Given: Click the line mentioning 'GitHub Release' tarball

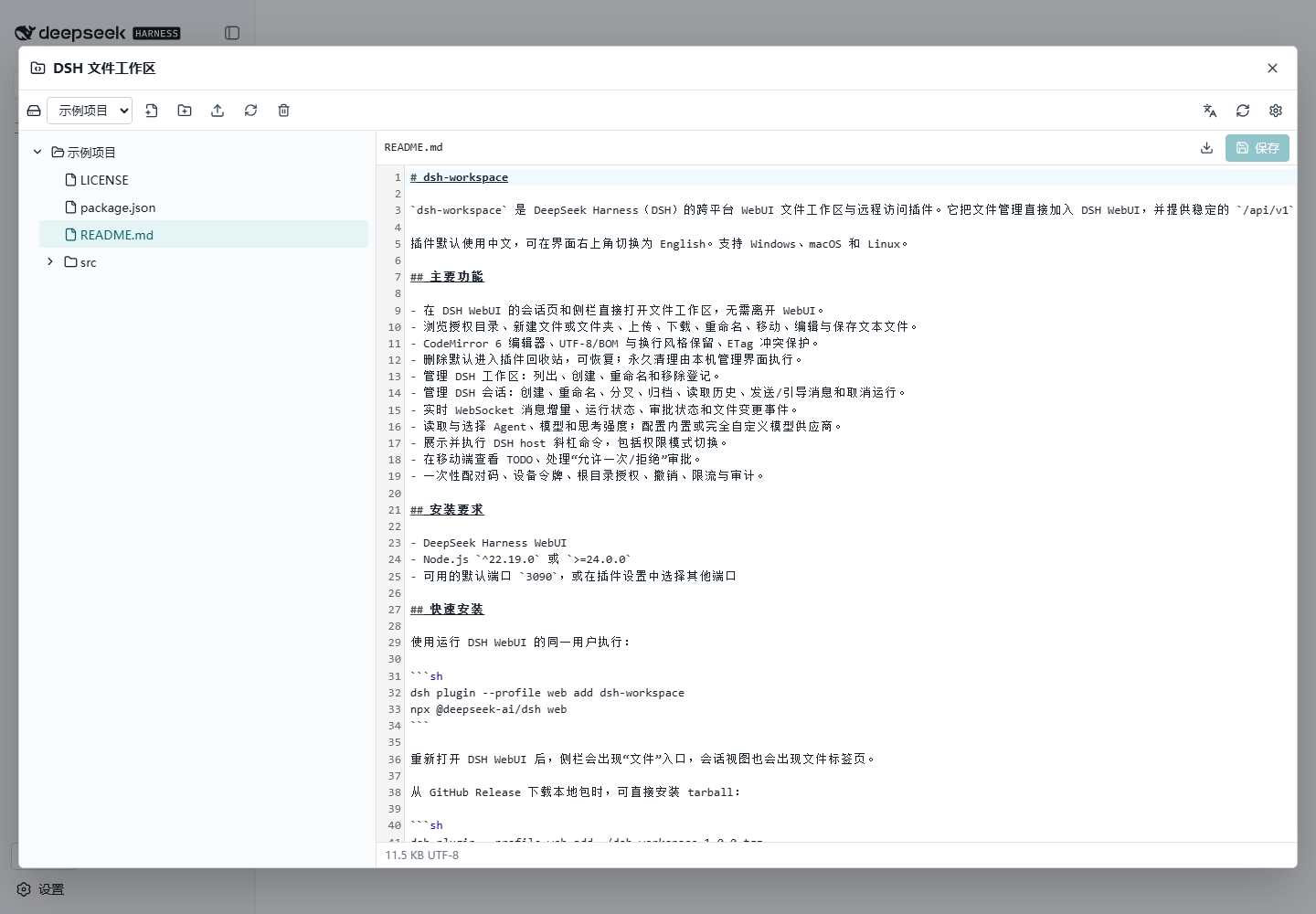Looking at the screenshot, I should point(576,792).
